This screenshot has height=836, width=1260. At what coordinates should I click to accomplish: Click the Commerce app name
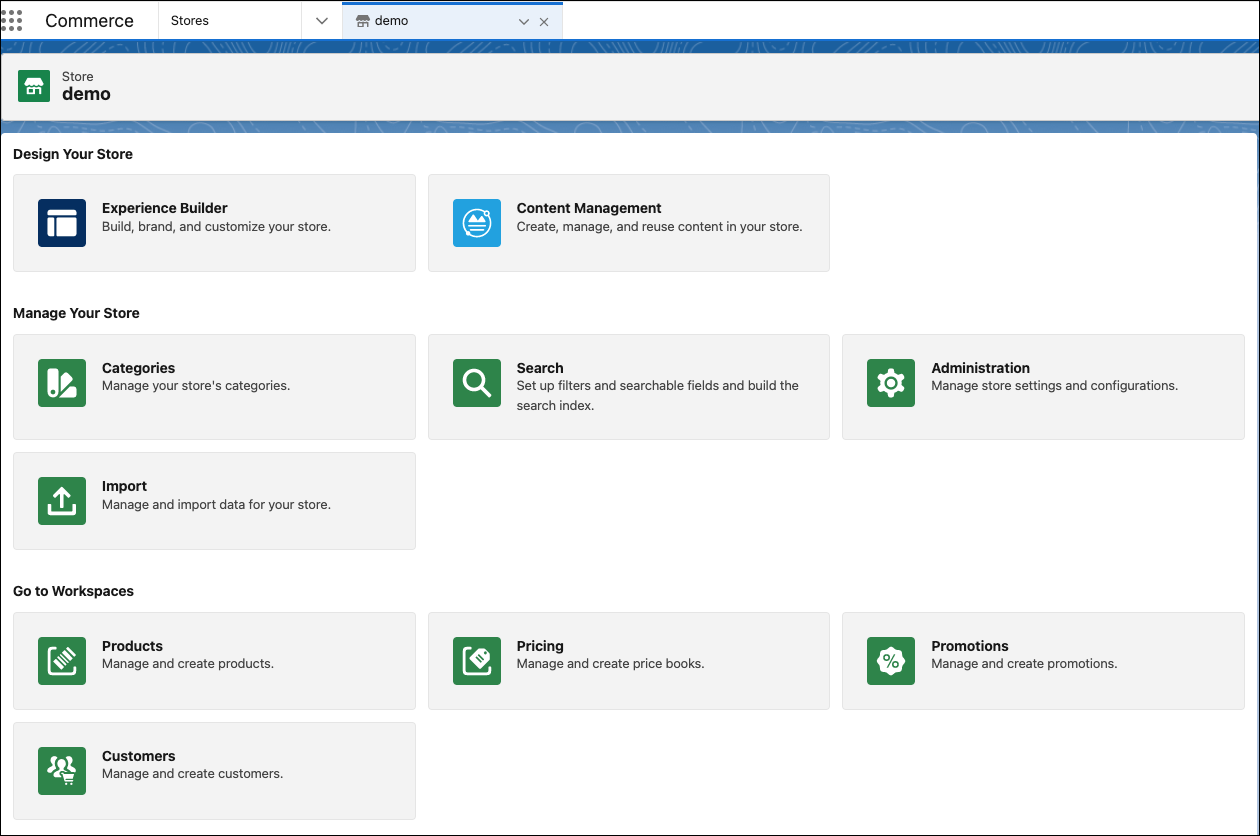[x=89, y=21]
